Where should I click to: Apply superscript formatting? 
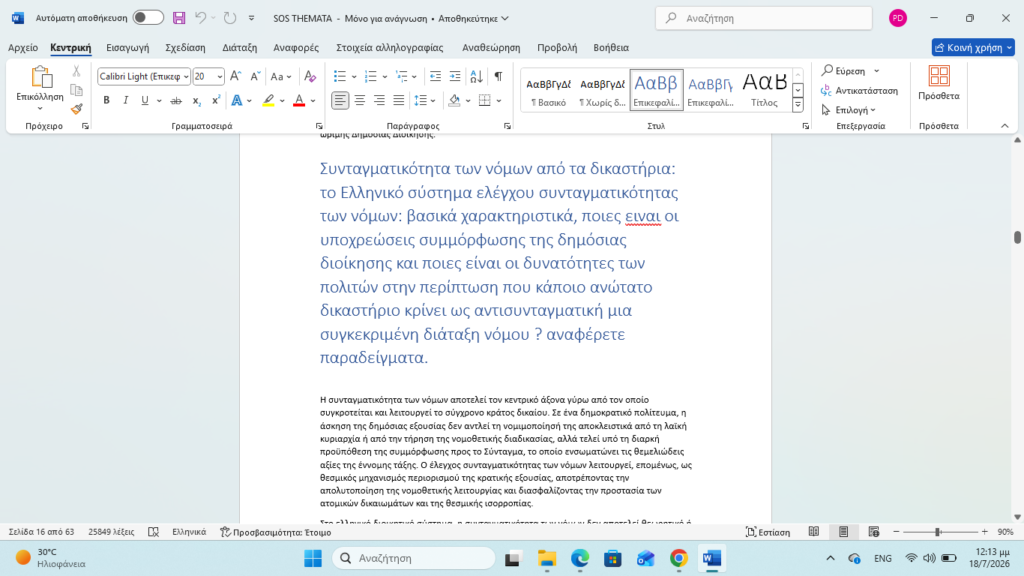pyautogui.click(x=216, y=101)
